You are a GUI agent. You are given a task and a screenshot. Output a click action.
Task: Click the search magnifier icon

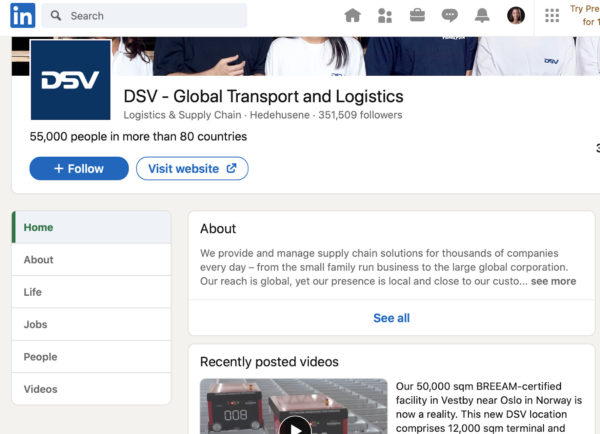point(56,16)
